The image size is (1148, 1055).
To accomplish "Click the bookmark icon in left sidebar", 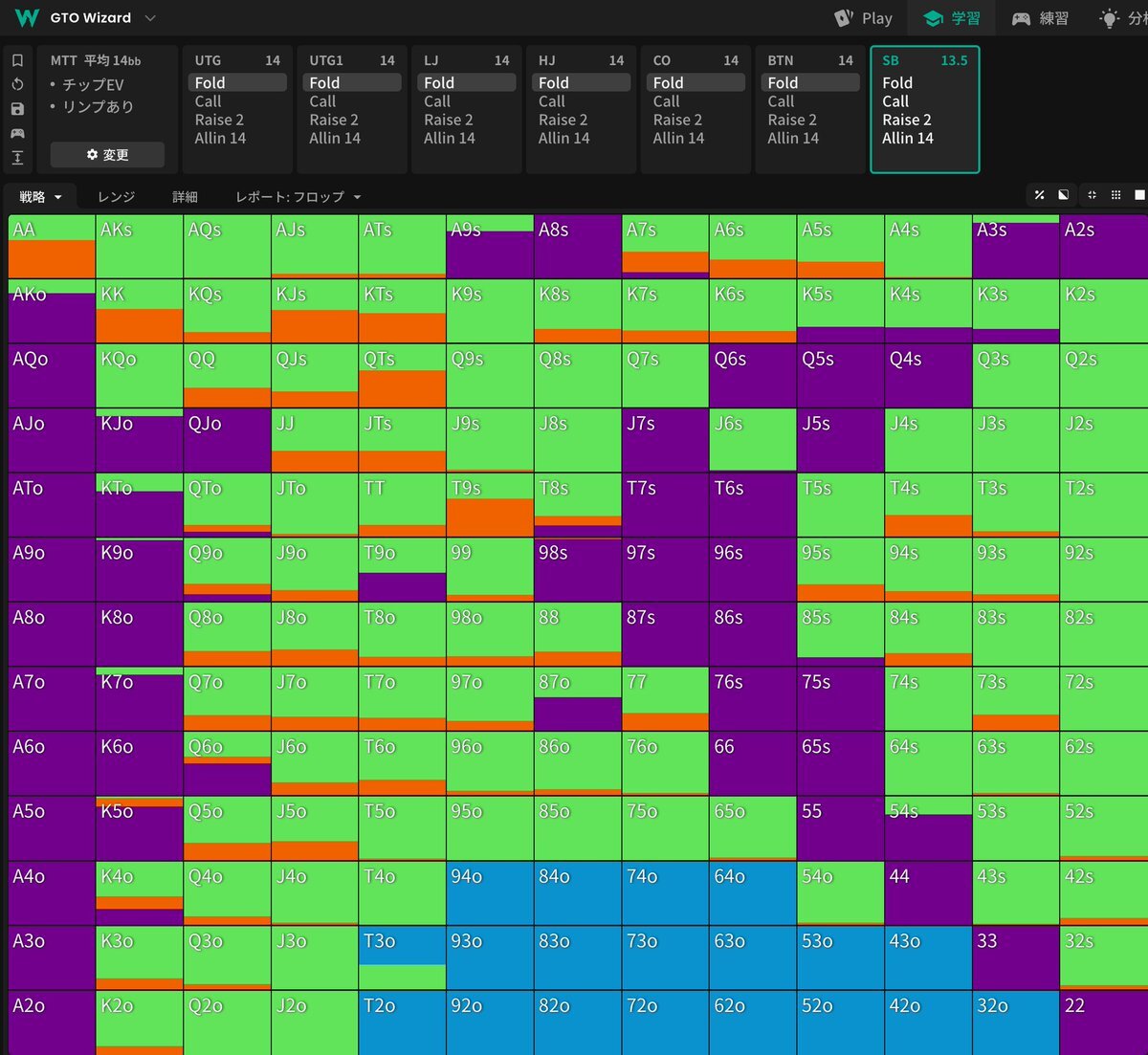I will pyautogui.click(x=17, y=60).
